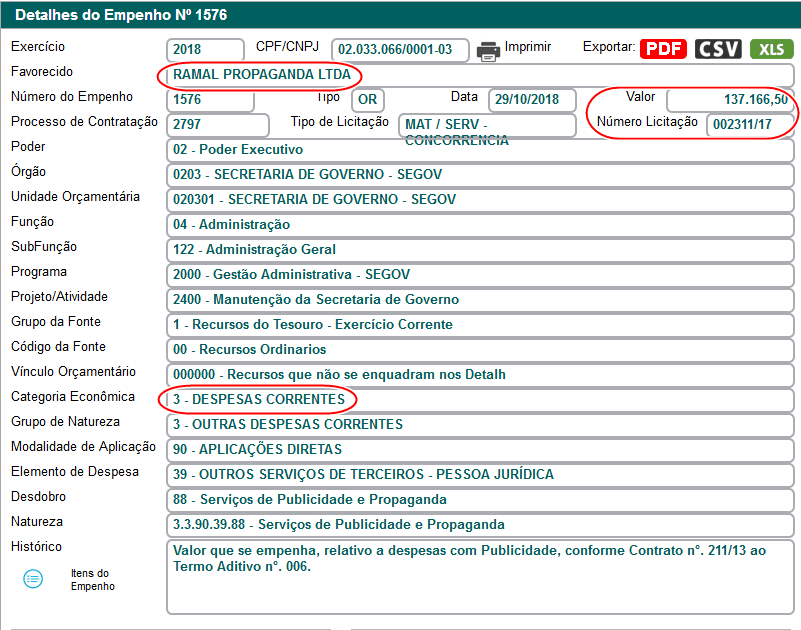Export details as CSV
The width and height of the screenshot is (801, 630).
coord(718,49)
